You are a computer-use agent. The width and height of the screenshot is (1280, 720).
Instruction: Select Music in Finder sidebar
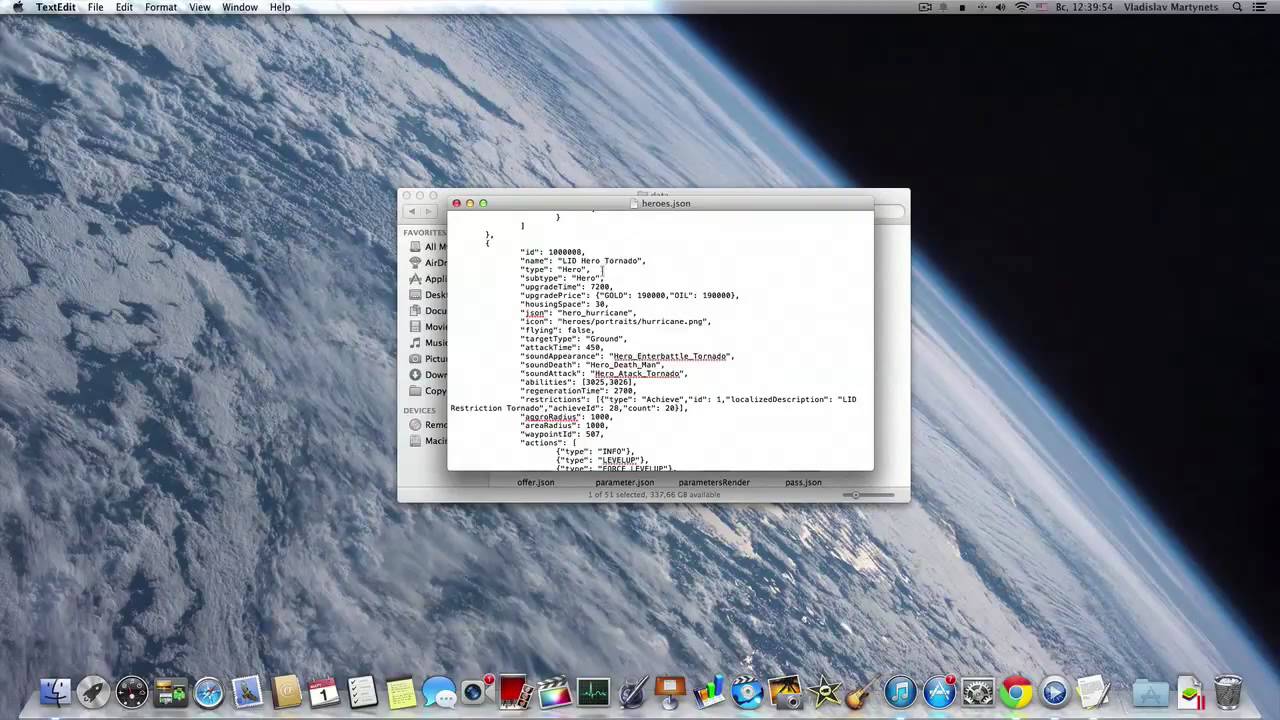(x=428, y=343)
